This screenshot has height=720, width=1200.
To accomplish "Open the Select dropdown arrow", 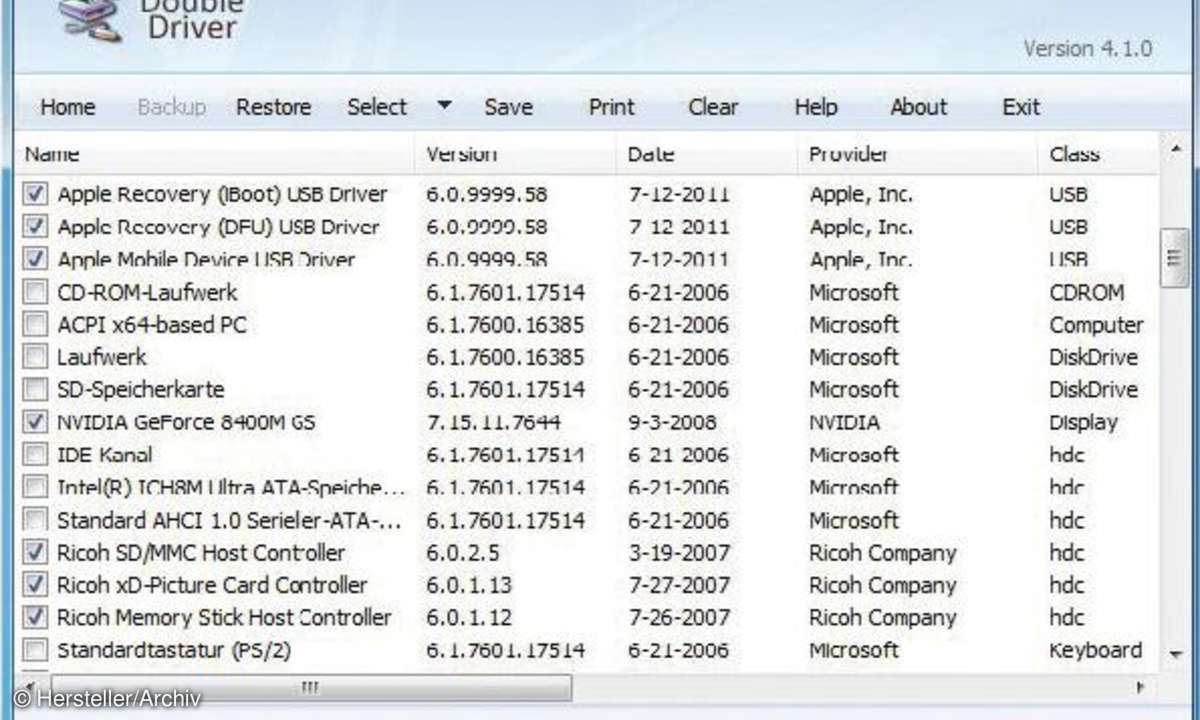I will pyautogui.click(x=445, y=105).
